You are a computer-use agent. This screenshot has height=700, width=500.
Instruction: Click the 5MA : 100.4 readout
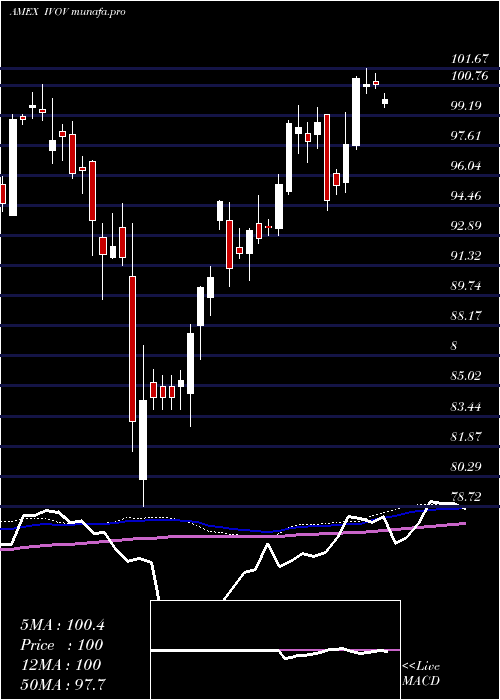point(62,625)
